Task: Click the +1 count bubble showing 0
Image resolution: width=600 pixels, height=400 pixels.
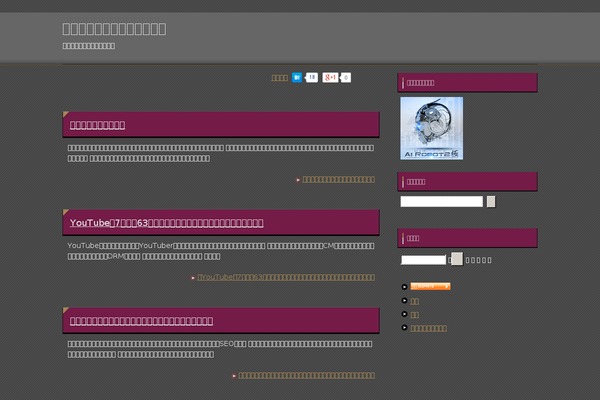Action: [x=346, y=77]
